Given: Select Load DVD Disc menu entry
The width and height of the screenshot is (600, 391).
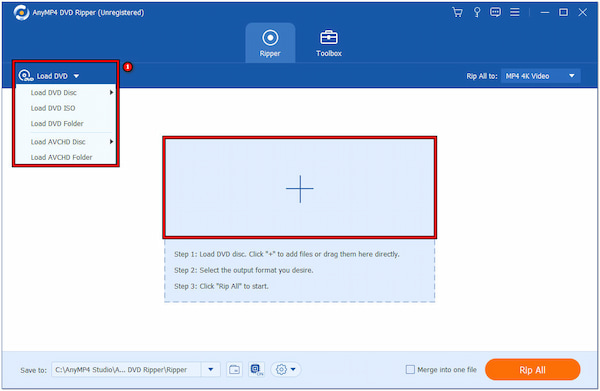Looking at the screenshot, I should pos(66,93).
